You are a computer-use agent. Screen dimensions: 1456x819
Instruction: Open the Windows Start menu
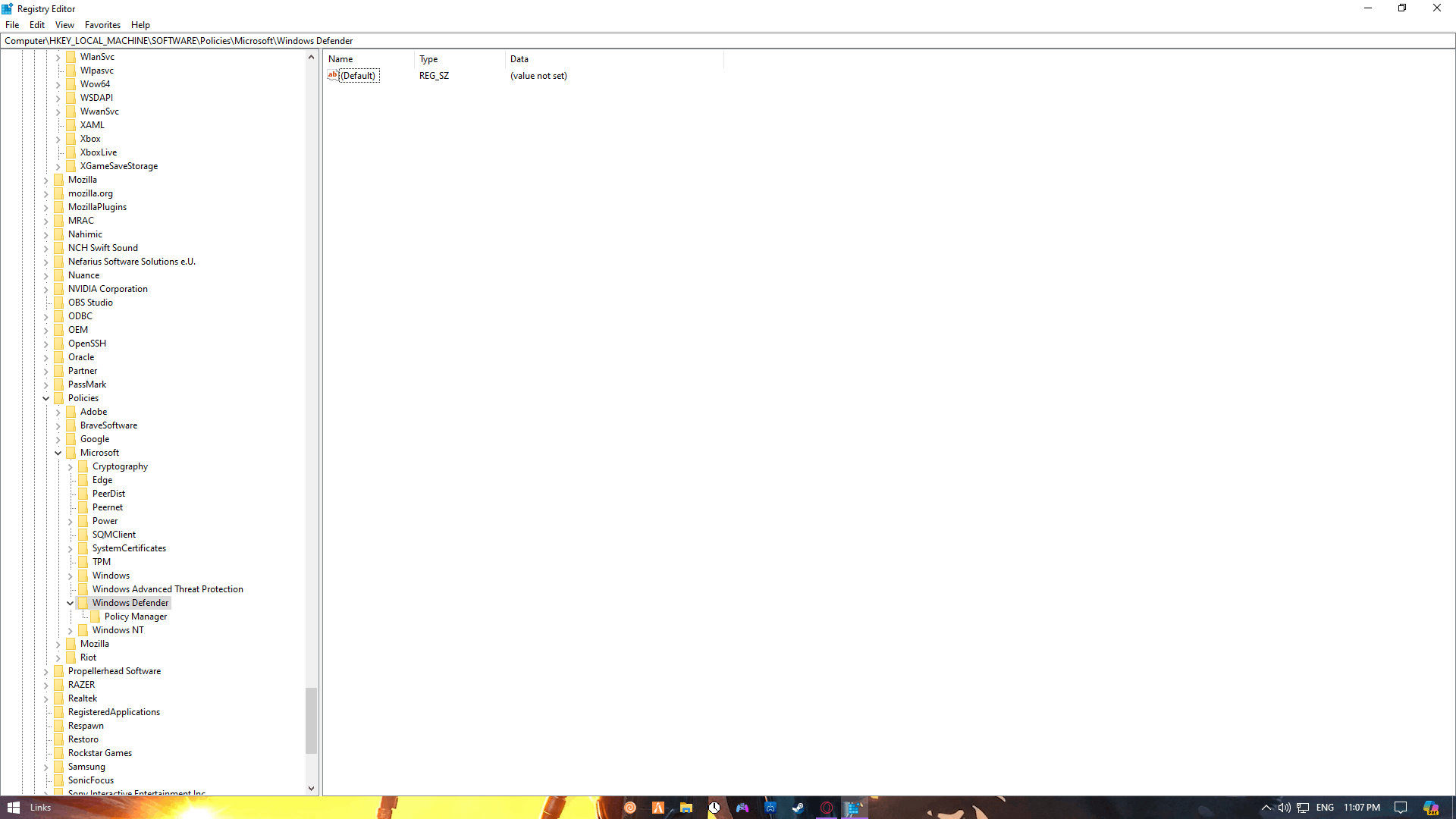[13, 808]
